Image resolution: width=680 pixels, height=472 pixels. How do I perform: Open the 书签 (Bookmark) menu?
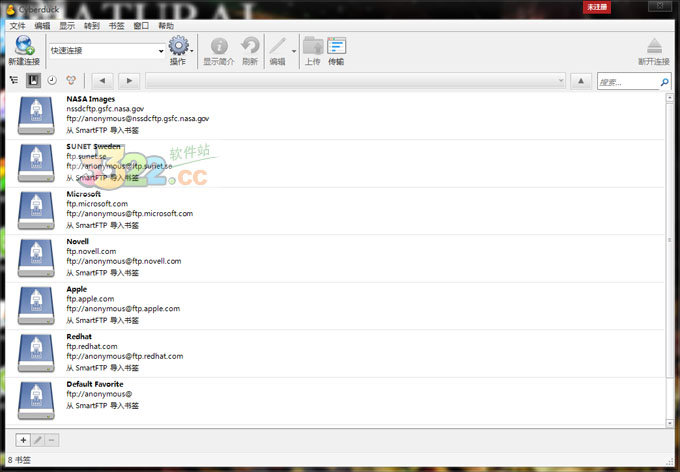(117, 26)
